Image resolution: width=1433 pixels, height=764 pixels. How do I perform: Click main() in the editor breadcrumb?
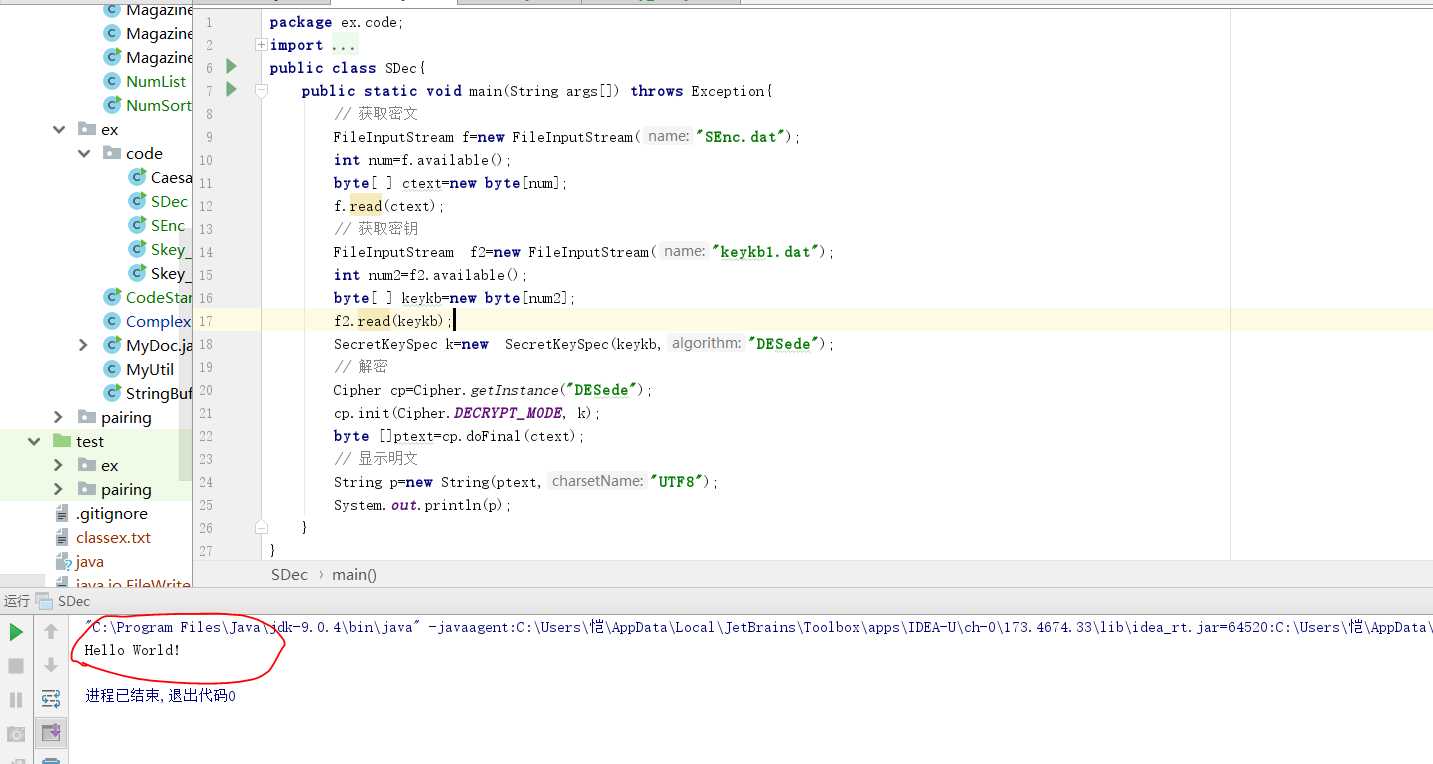(355, 574)
